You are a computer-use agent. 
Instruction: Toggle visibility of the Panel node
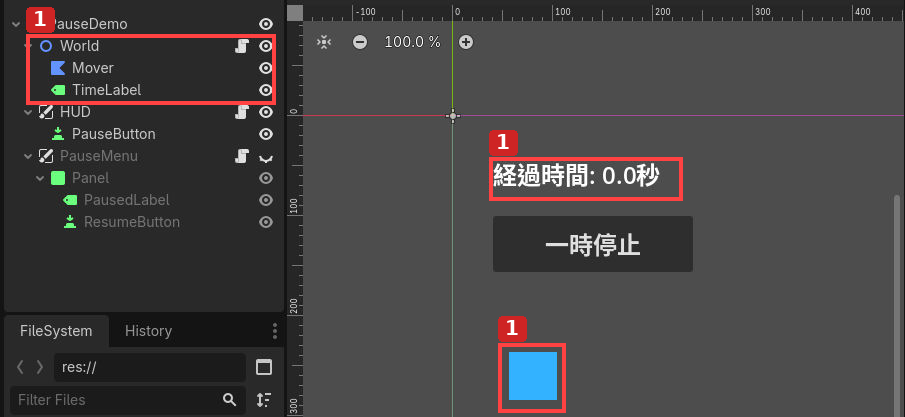[265, 178]
